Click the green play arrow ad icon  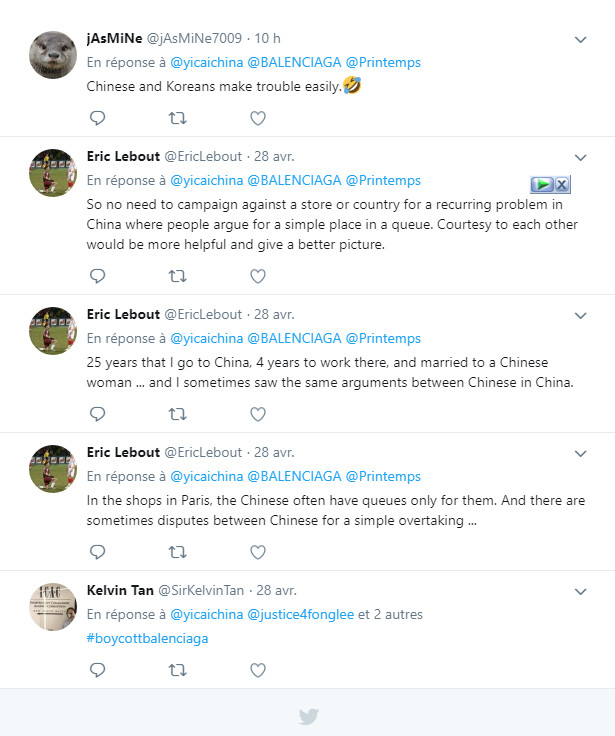click(x=541, y=184)
